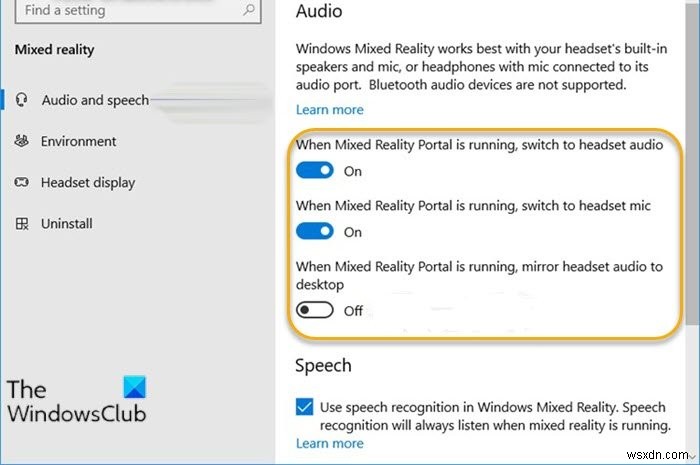The image size is (700, 465).
Task: Click the Mixed reality sidebar heading
Action: pyautogui.click(x=54, y=50)
